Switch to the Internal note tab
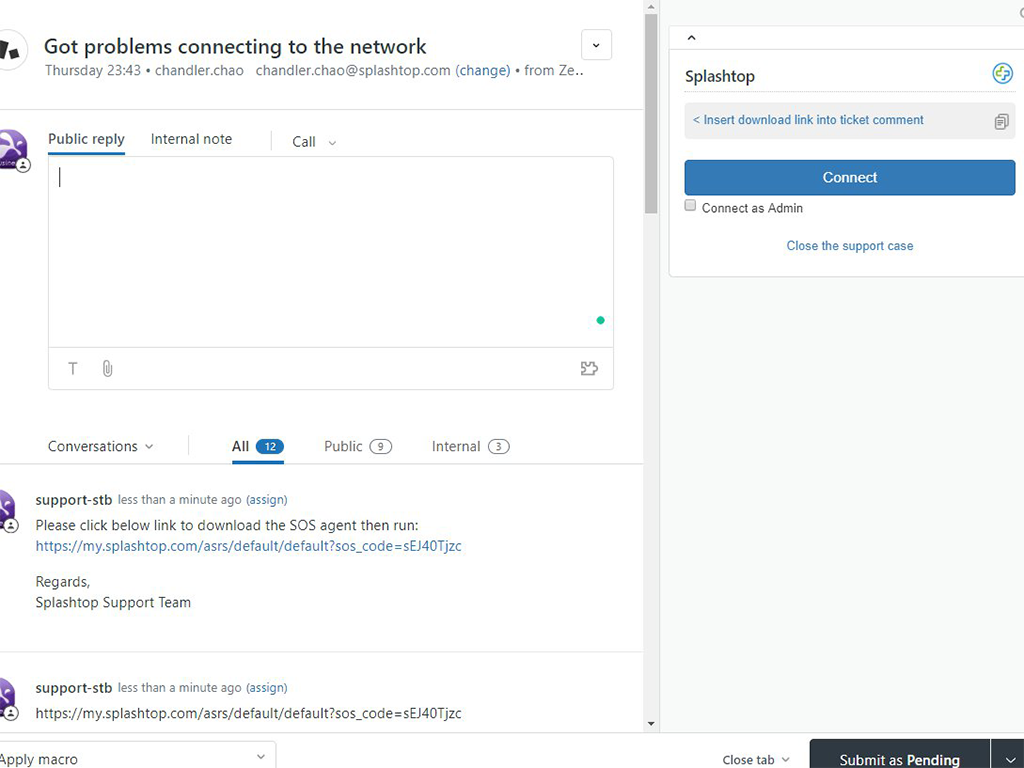The width and height of the screenshot is (1024, 768). 191,139
